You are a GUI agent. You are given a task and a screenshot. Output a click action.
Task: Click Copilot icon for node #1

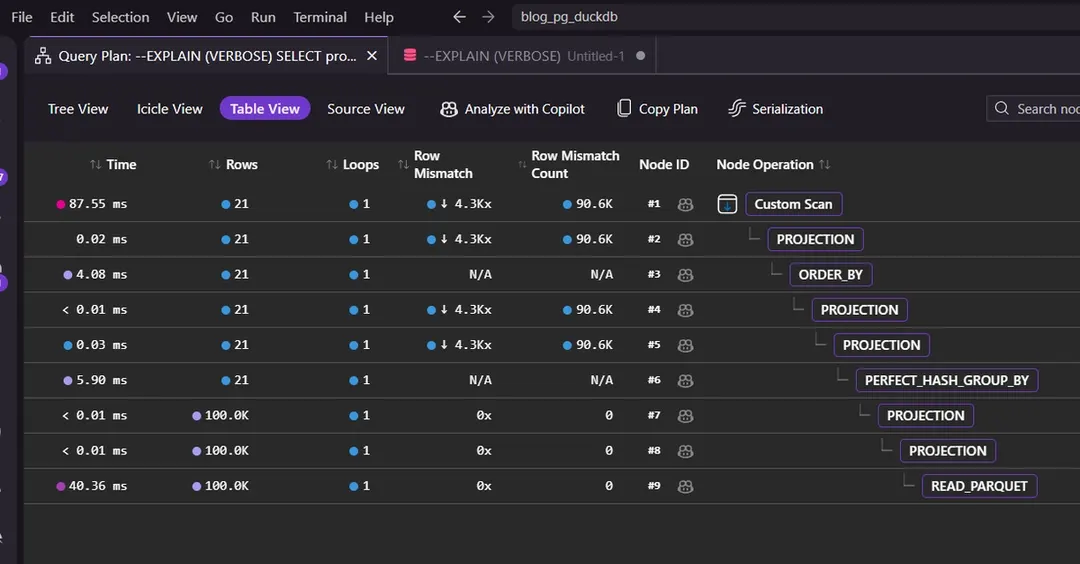coord(685,205)
